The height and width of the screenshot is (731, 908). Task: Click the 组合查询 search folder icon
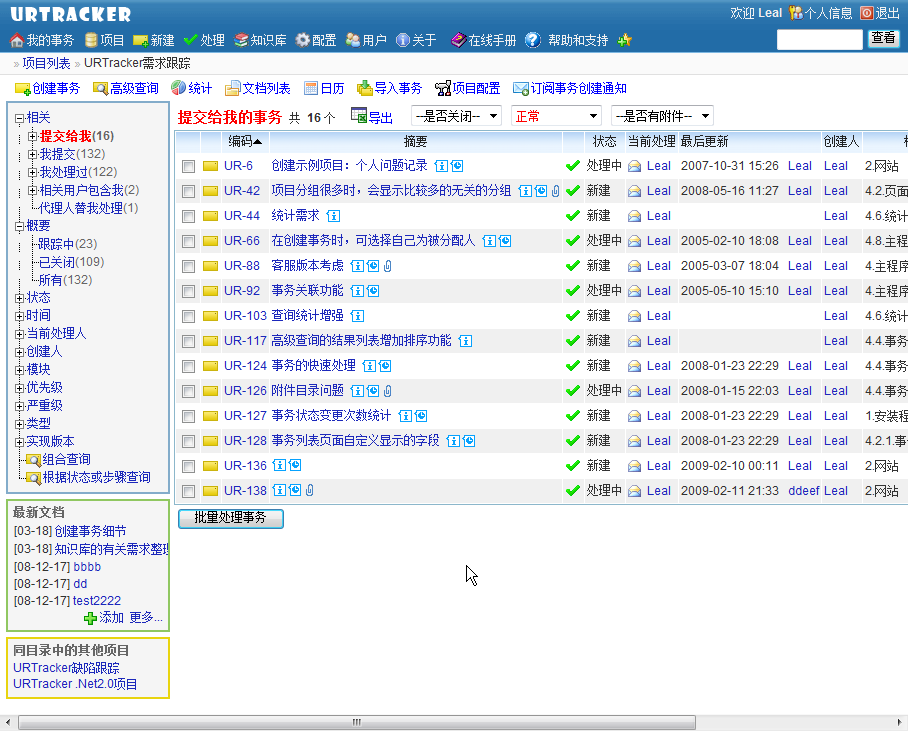[34, 460]
